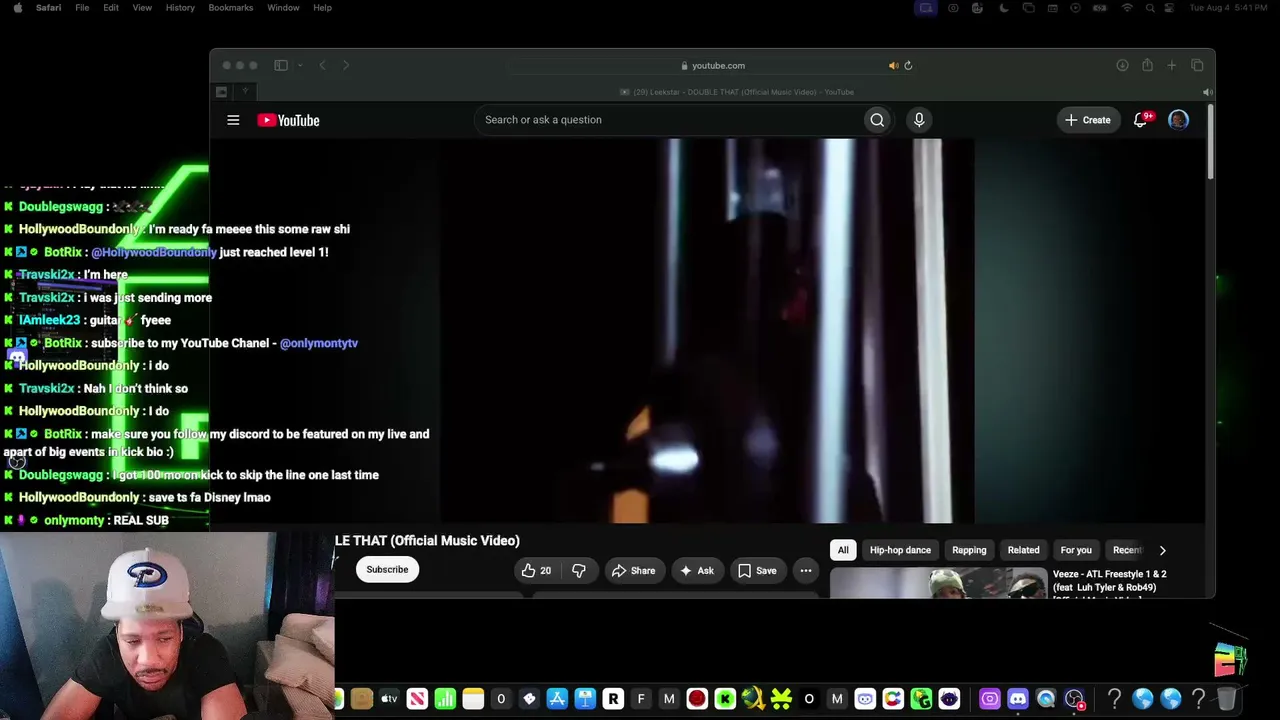This screenshot has width=1280, height=720.
Task: Open a new Safari tab
Action: pyautogui.click(x=1172, y=65)
